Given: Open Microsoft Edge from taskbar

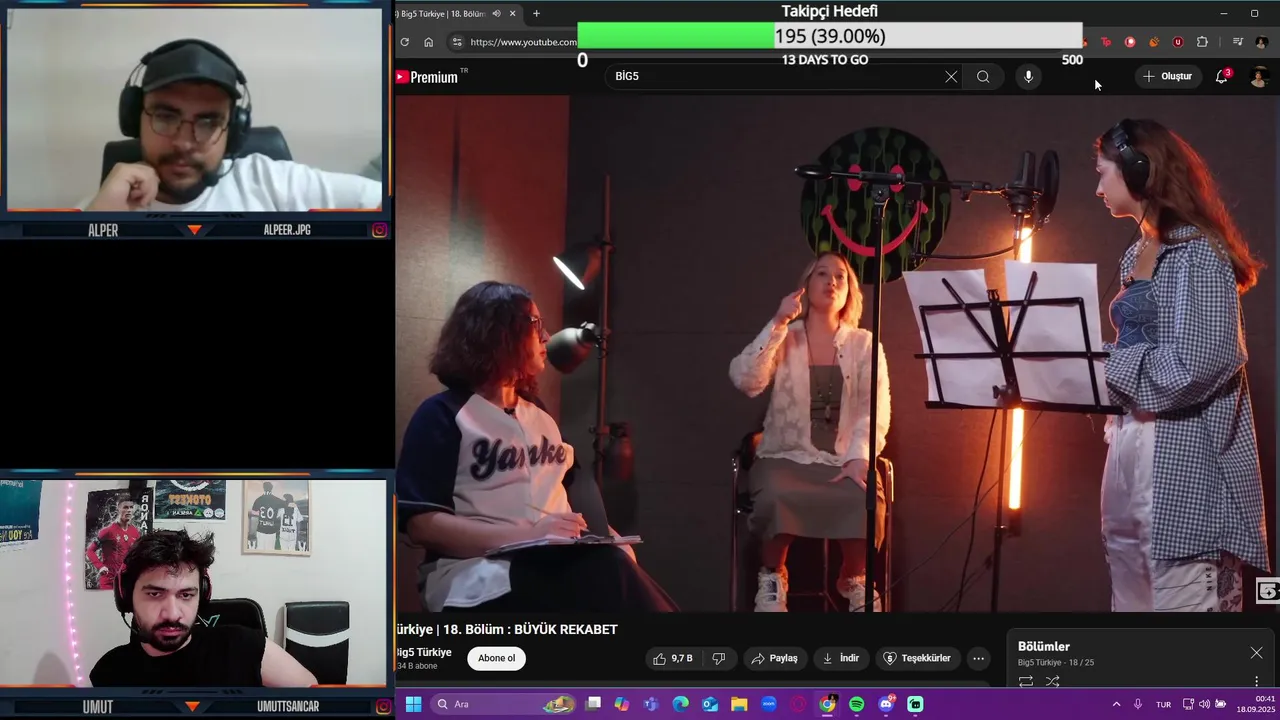Looking at the screenshot, I should pos(681,704).
